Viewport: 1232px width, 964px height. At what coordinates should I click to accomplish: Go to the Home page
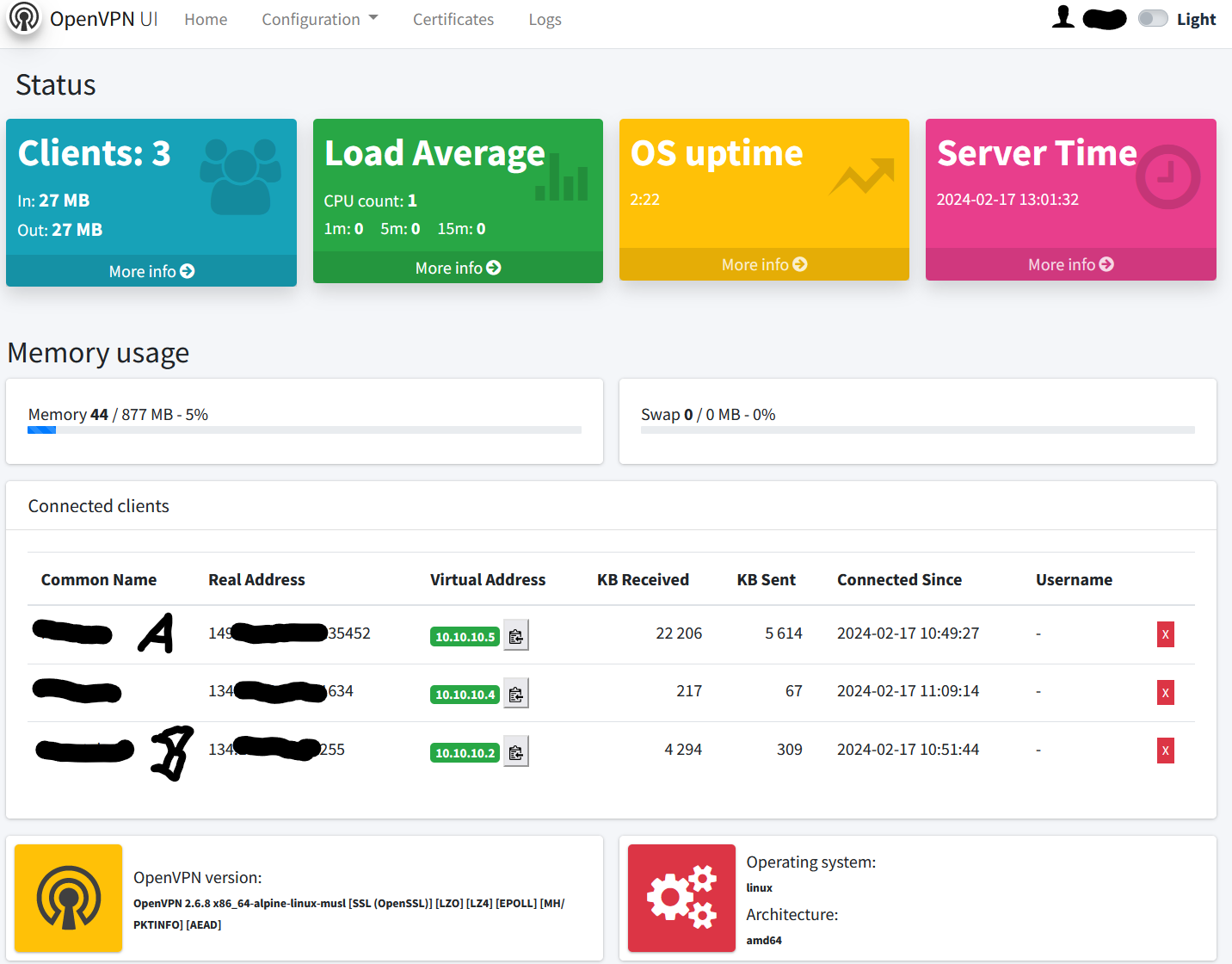pyautogui.click(x=206, y=19)
